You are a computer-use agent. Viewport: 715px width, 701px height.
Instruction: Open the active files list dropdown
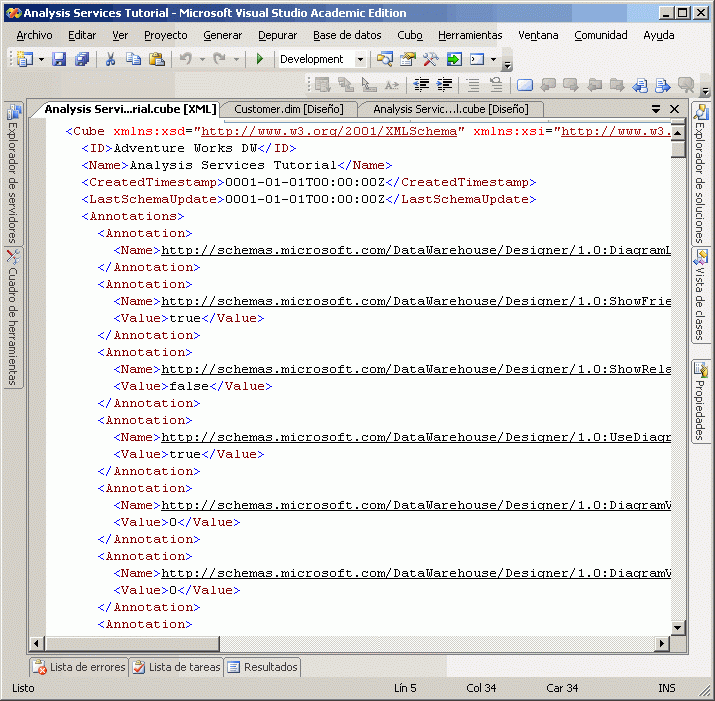[656, 109]
